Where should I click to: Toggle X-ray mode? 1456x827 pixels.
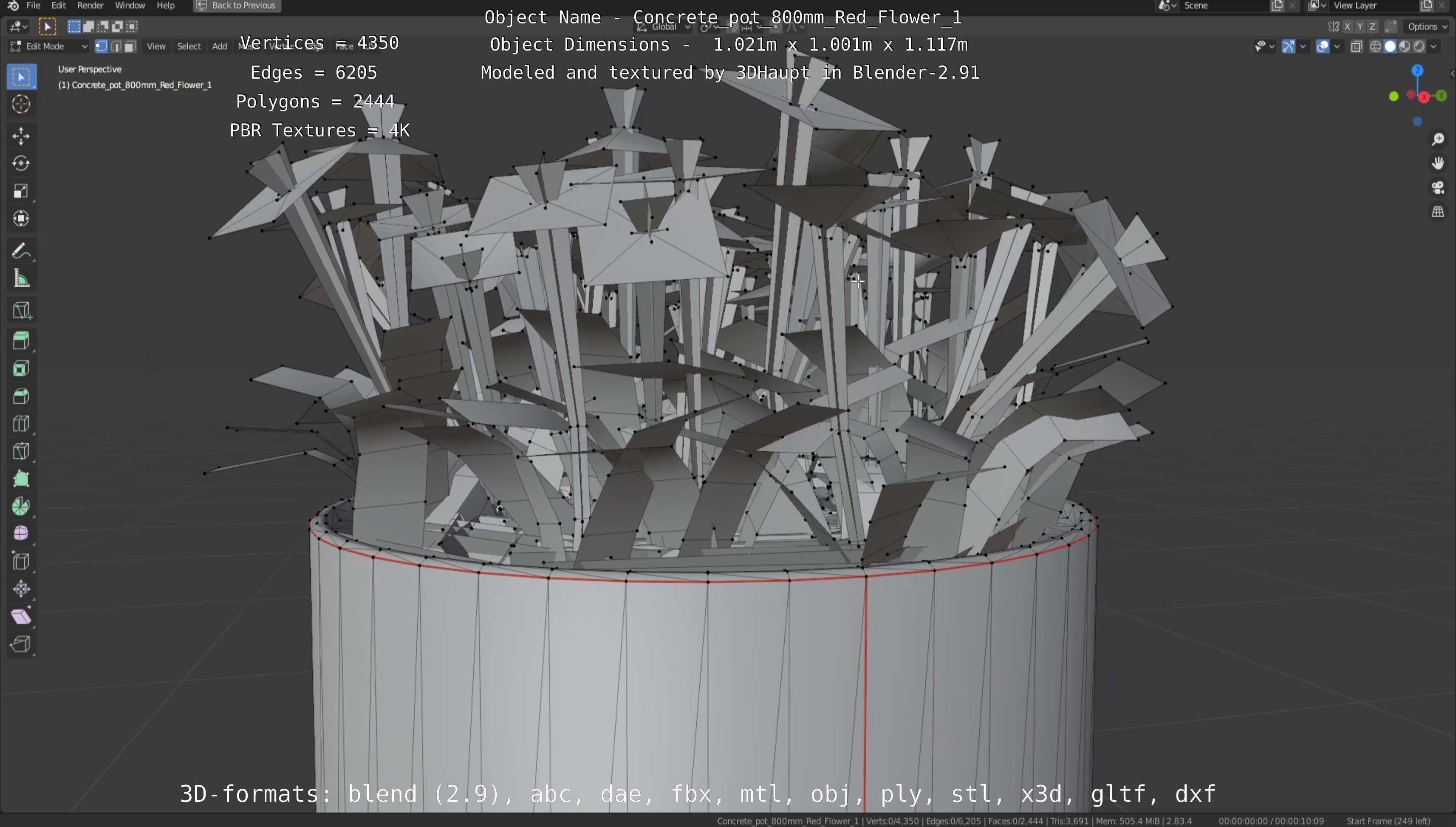tap(1357, 47)
